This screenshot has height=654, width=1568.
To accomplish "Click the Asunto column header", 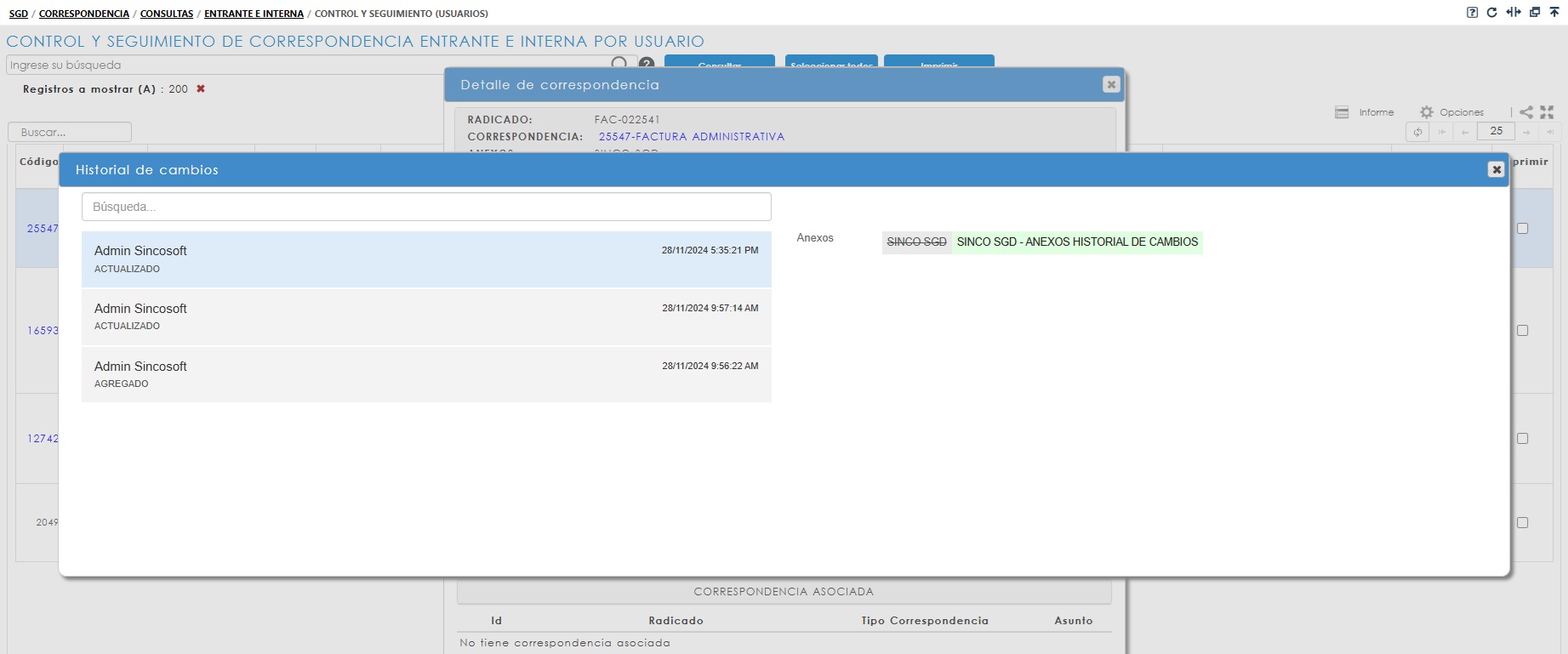I will pos(1074,621).
